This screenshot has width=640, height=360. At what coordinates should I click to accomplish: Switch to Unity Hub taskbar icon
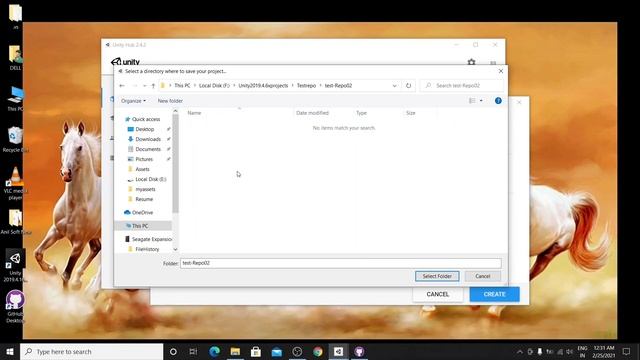[338, 351]
